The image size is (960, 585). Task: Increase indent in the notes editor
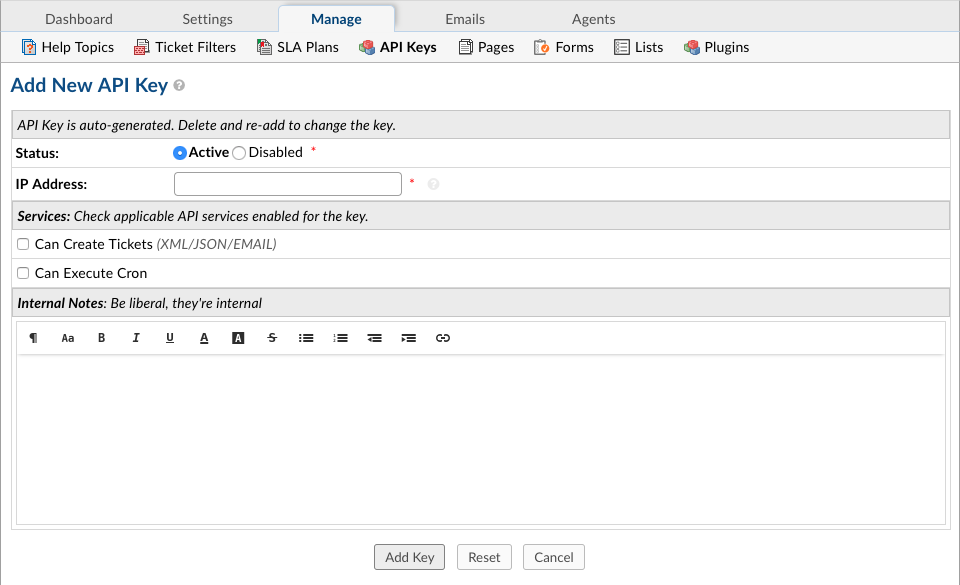408,338
